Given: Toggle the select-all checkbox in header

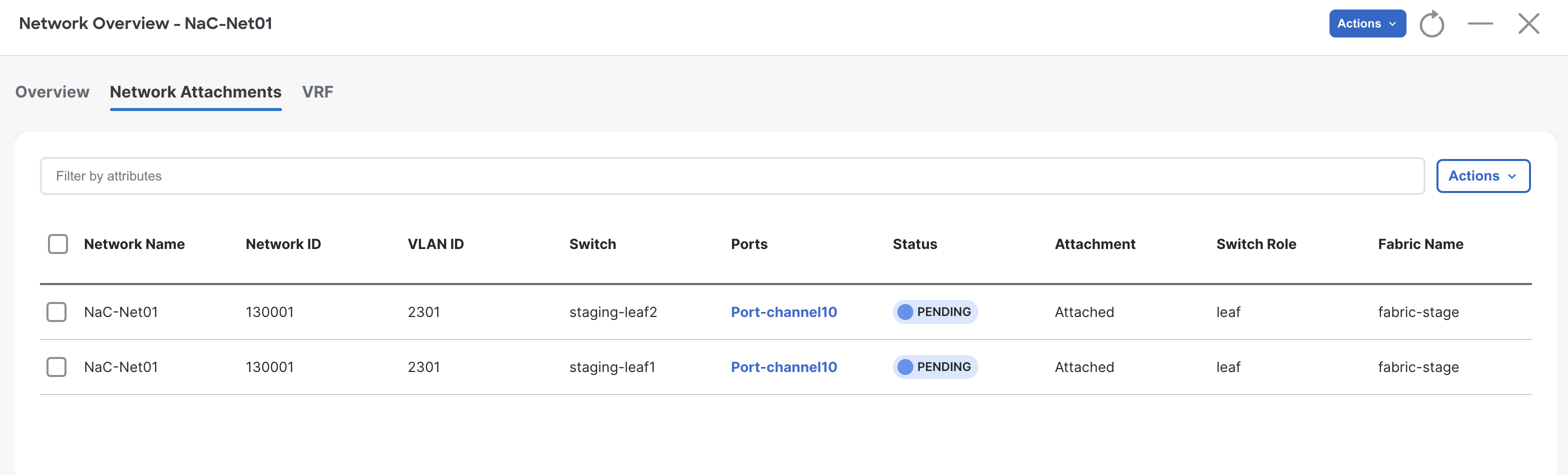Looking at the screenshot, I should coord(58,244).
